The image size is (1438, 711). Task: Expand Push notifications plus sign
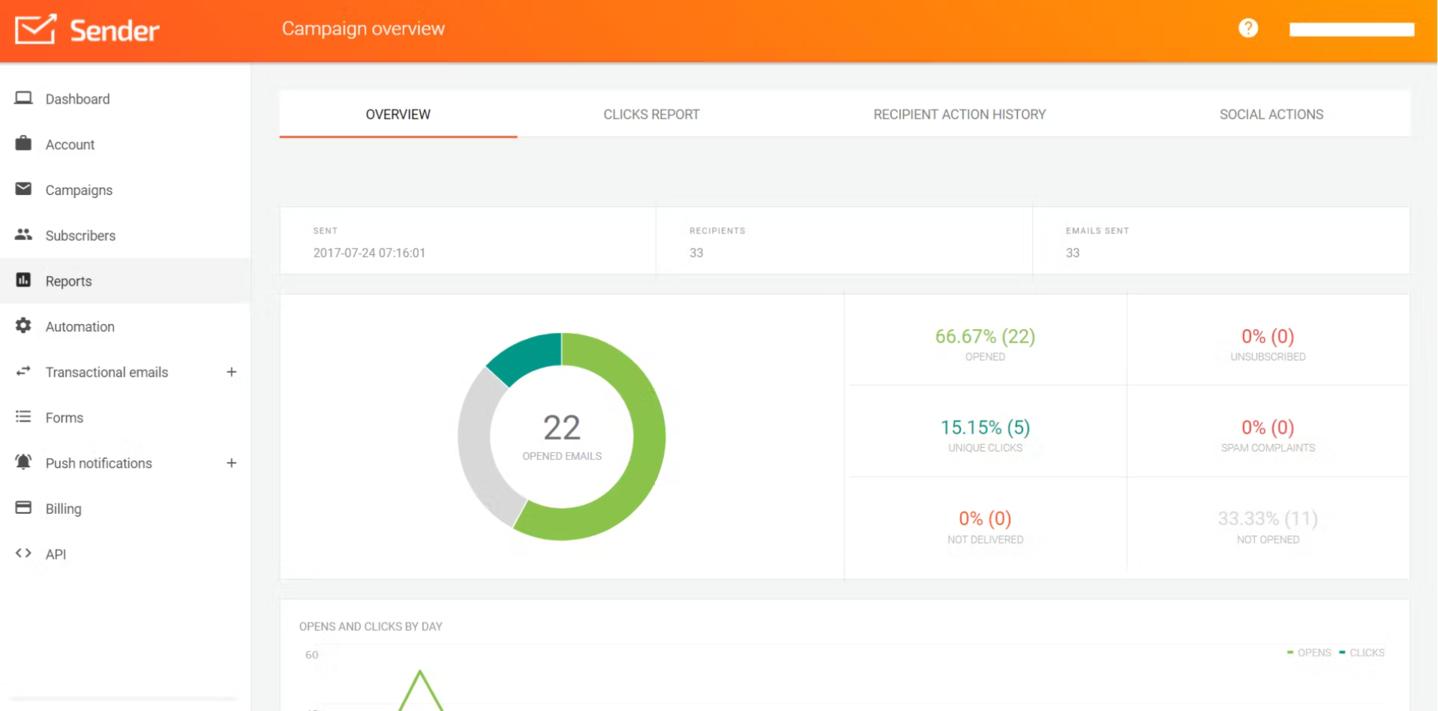pyautogui.click(x=231, y=463)
